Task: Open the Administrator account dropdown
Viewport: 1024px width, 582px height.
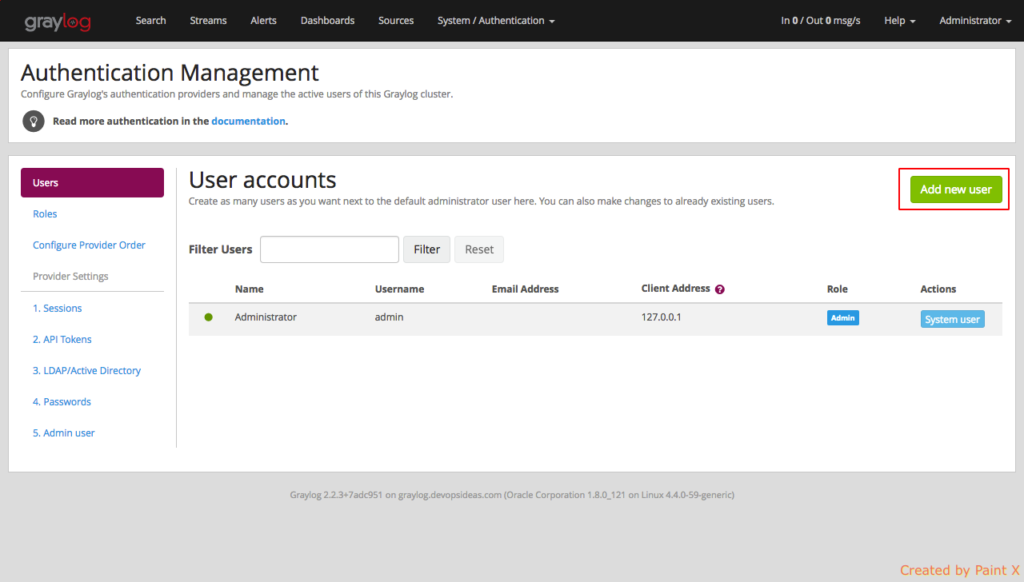Action: pyautogui.click(x=974, y=20)
